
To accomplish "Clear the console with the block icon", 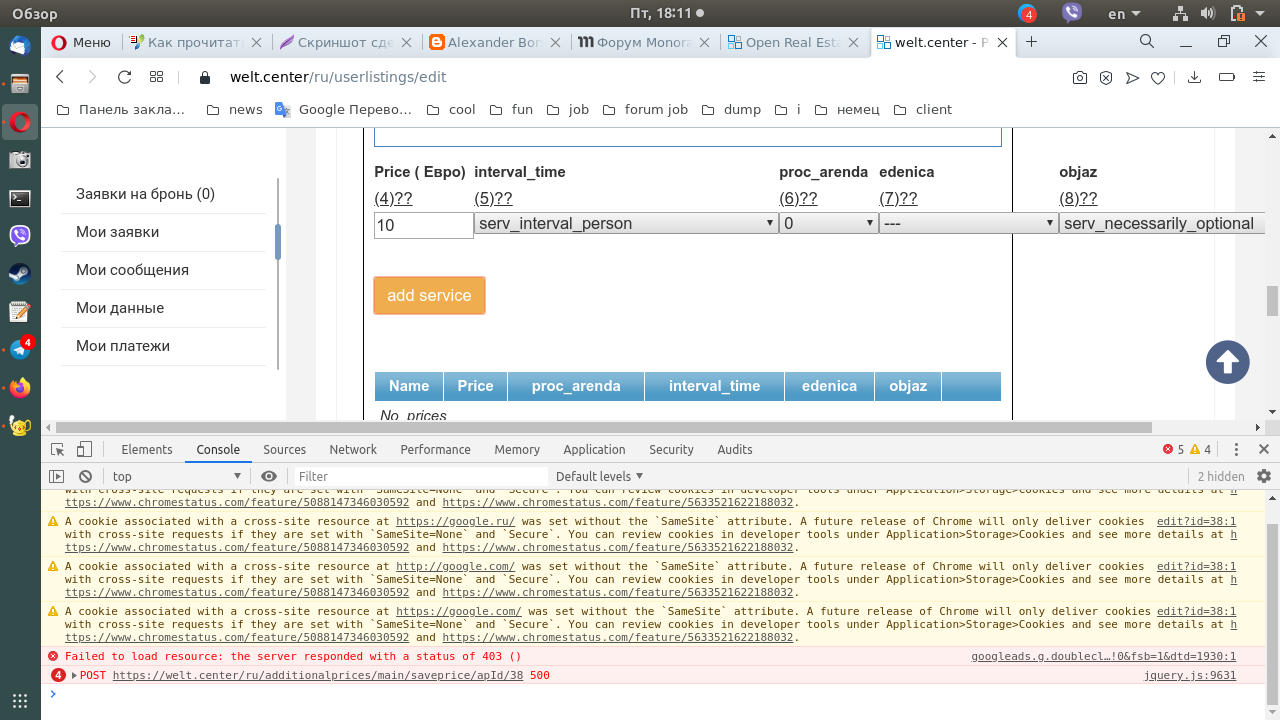I will pyautogui.click(x=86, y=477).
